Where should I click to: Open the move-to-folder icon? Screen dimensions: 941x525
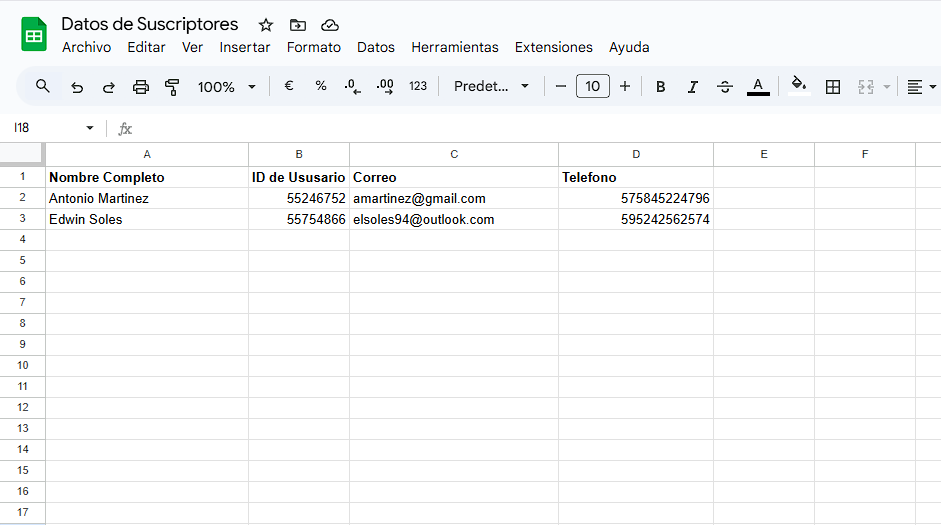(x=298, y=25)
